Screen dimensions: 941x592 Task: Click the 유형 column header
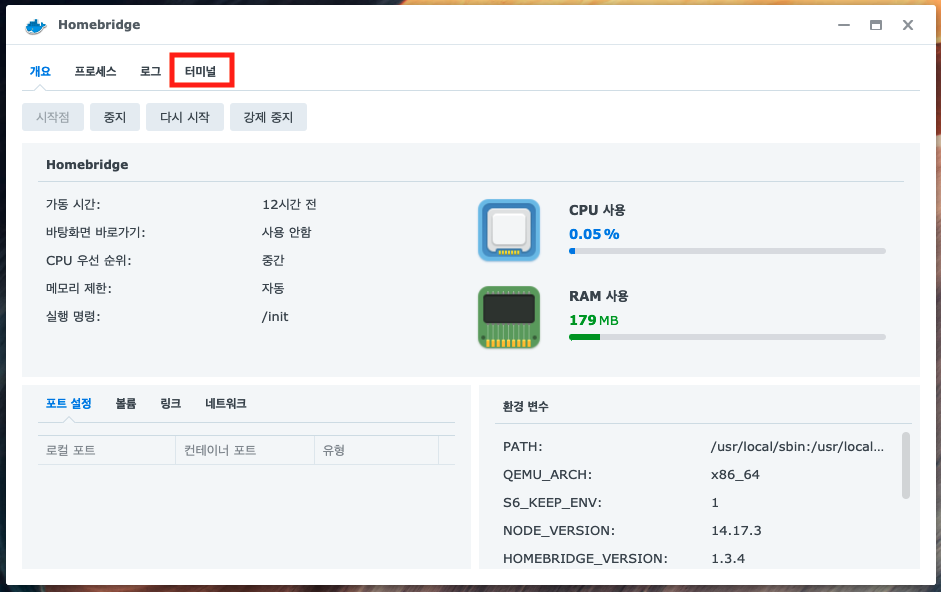click(x=376, y=450)
